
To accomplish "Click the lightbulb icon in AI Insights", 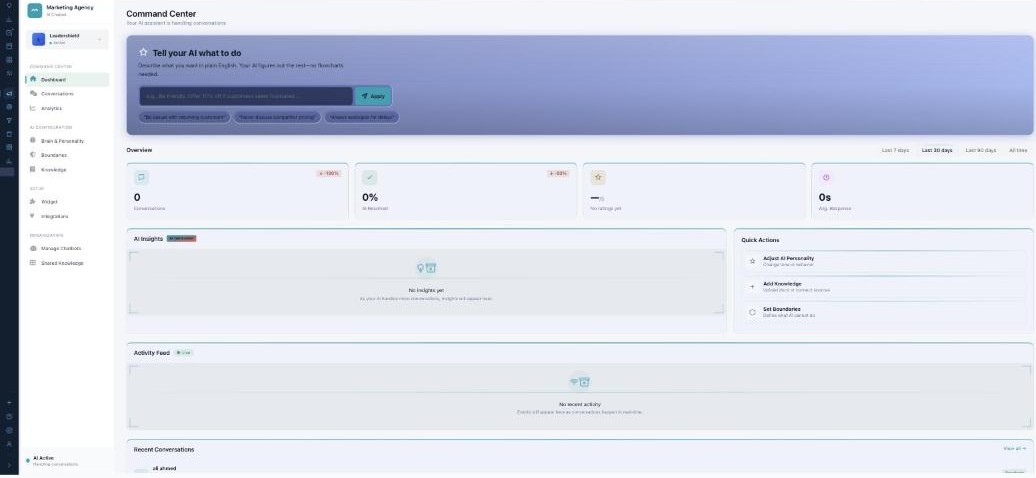I will (x=420, y=268).
